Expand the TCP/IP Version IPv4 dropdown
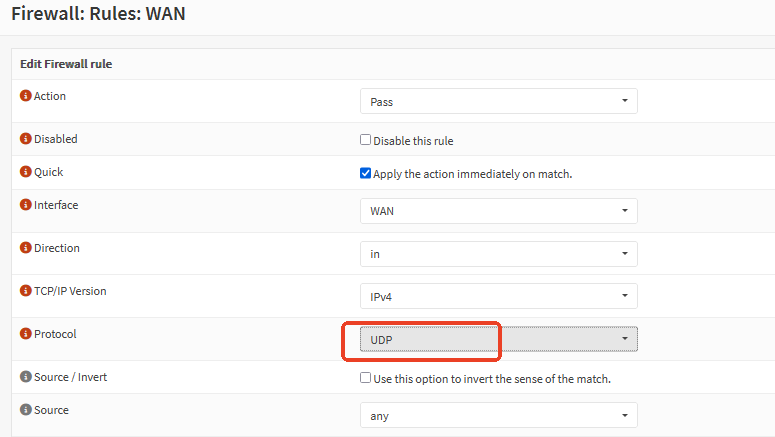Screen dimensions: 775x437 [x=498, y=296]
